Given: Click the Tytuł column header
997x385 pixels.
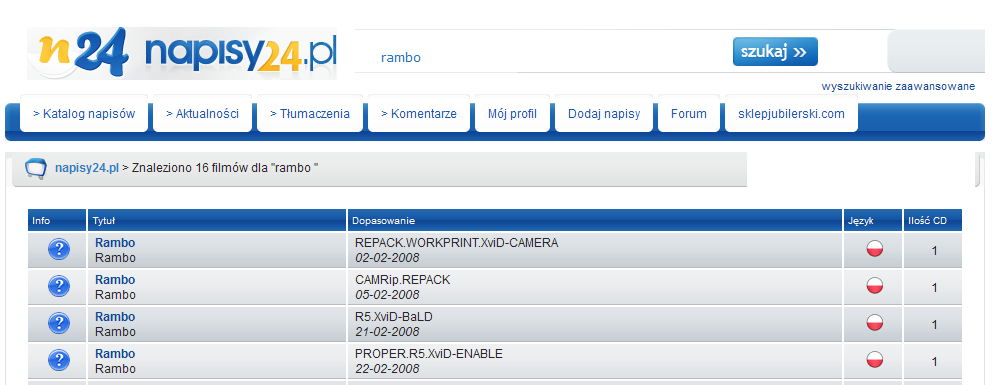Looking at the screenshot, I should click(x=217, y=220).
